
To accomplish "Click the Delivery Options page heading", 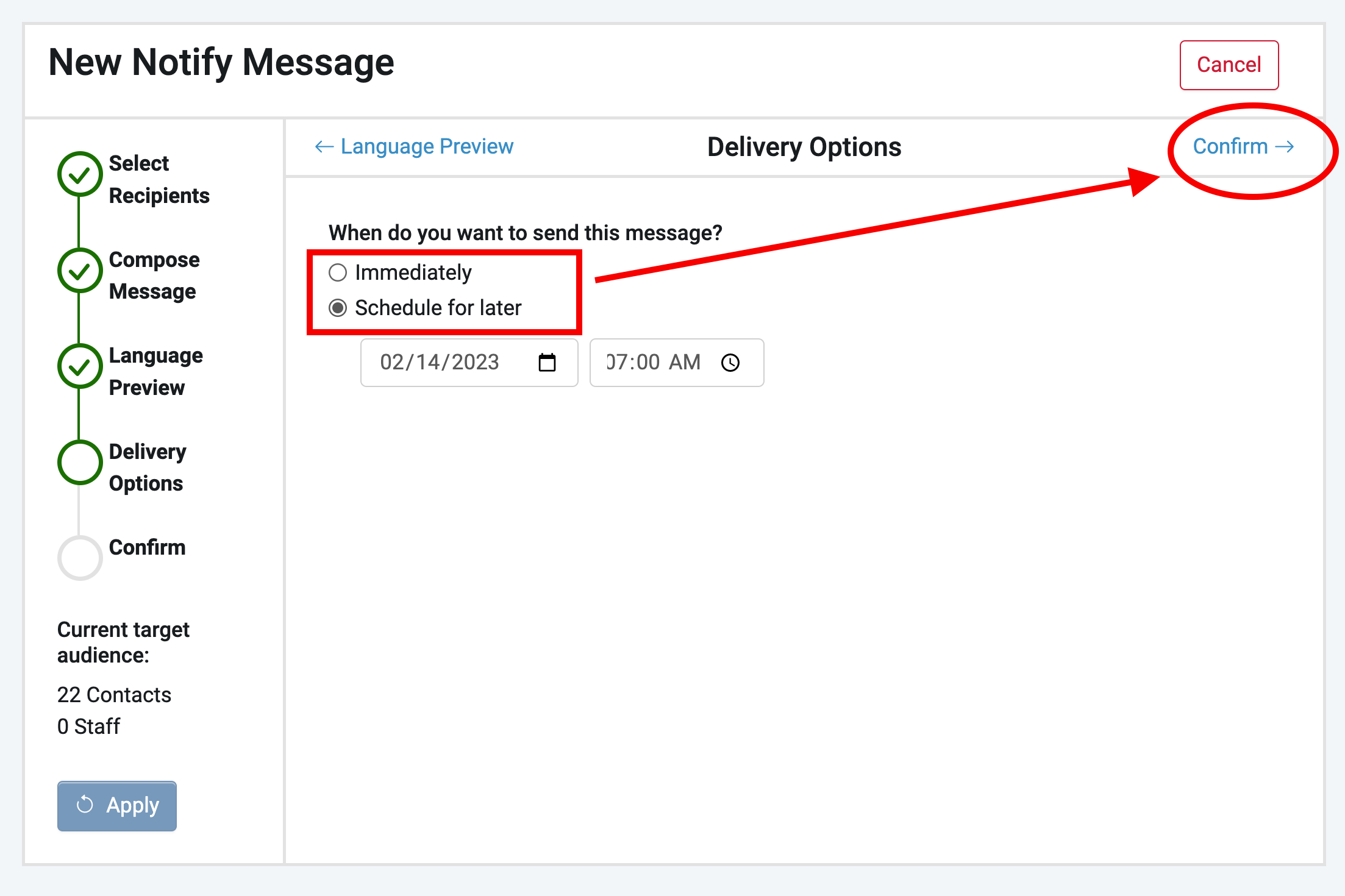I will click(804, 147).
